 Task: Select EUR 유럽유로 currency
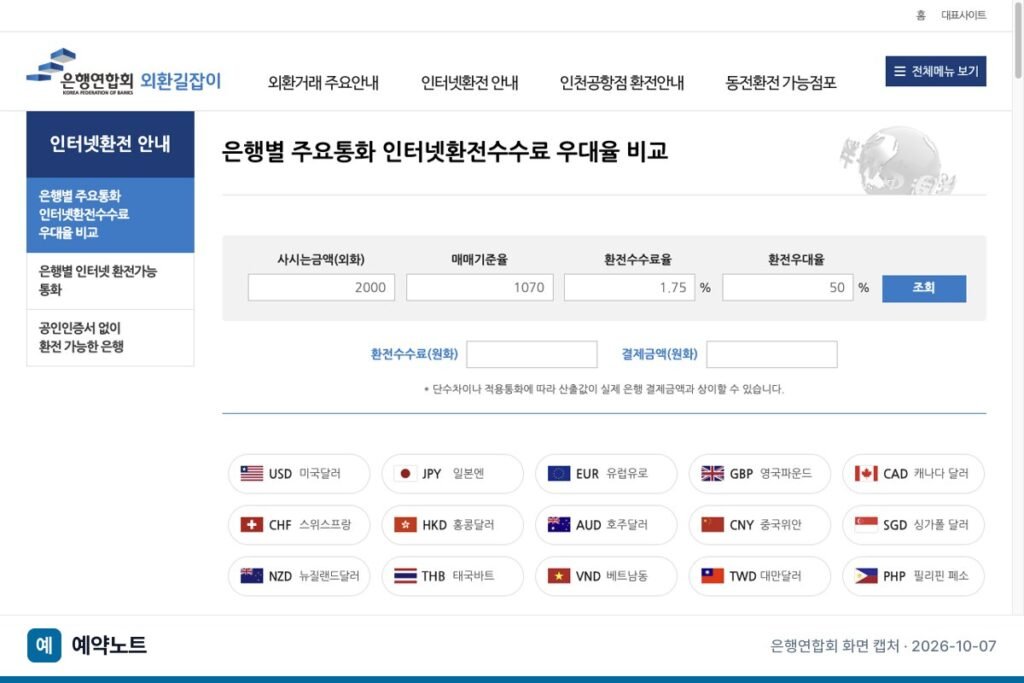606,473
